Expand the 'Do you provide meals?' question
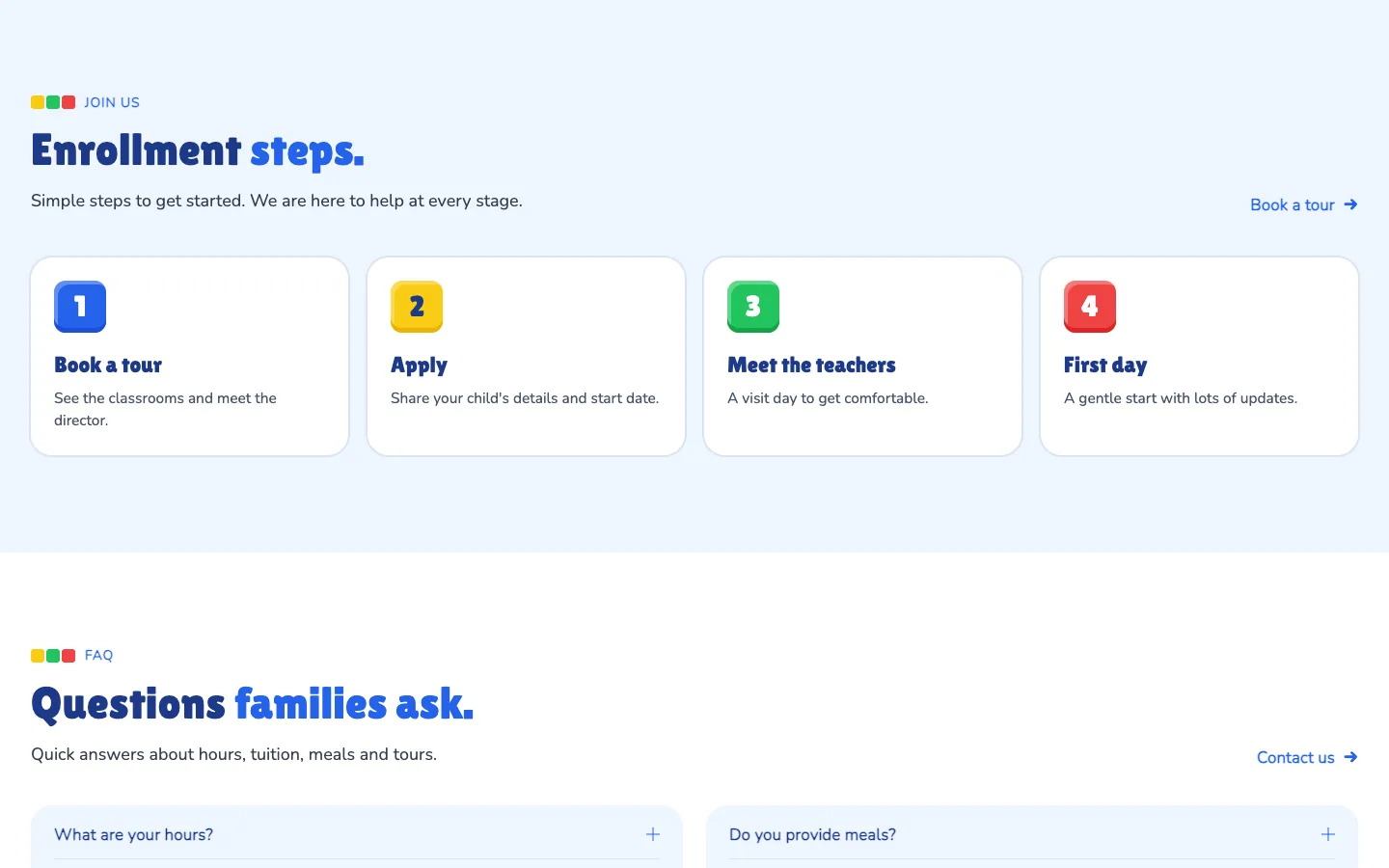 (1032, 834)
